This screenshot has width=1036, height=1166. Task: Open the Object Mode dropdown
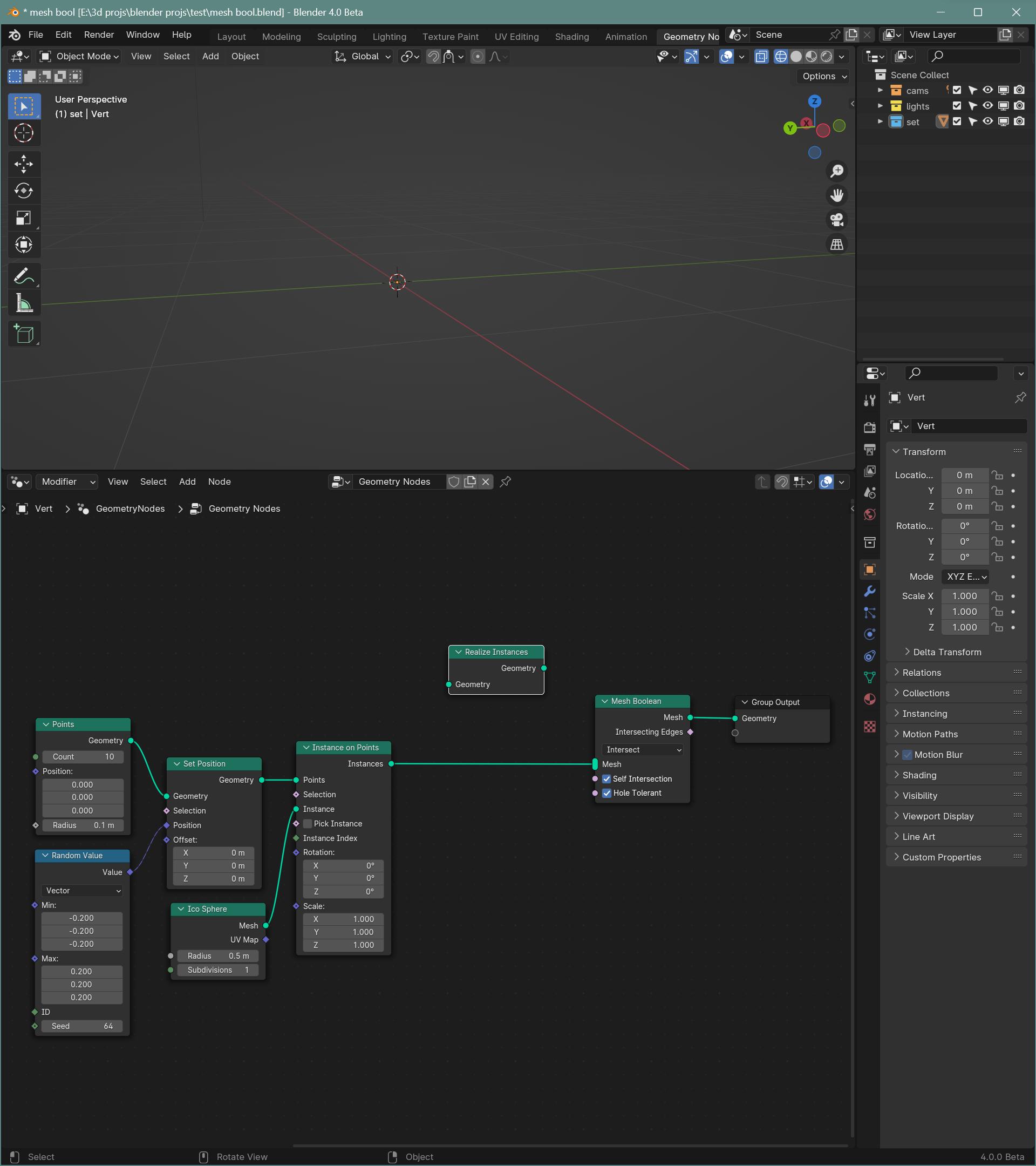[x=79, y=56]
